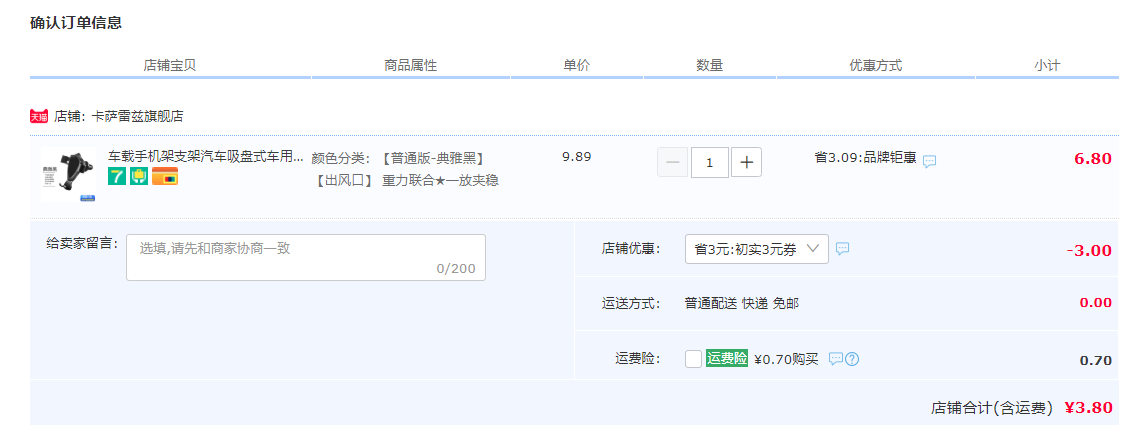Click the 普通配送 快递 免邮 shipping text
Screen dimensions: 1143x425
pos(742,303)
